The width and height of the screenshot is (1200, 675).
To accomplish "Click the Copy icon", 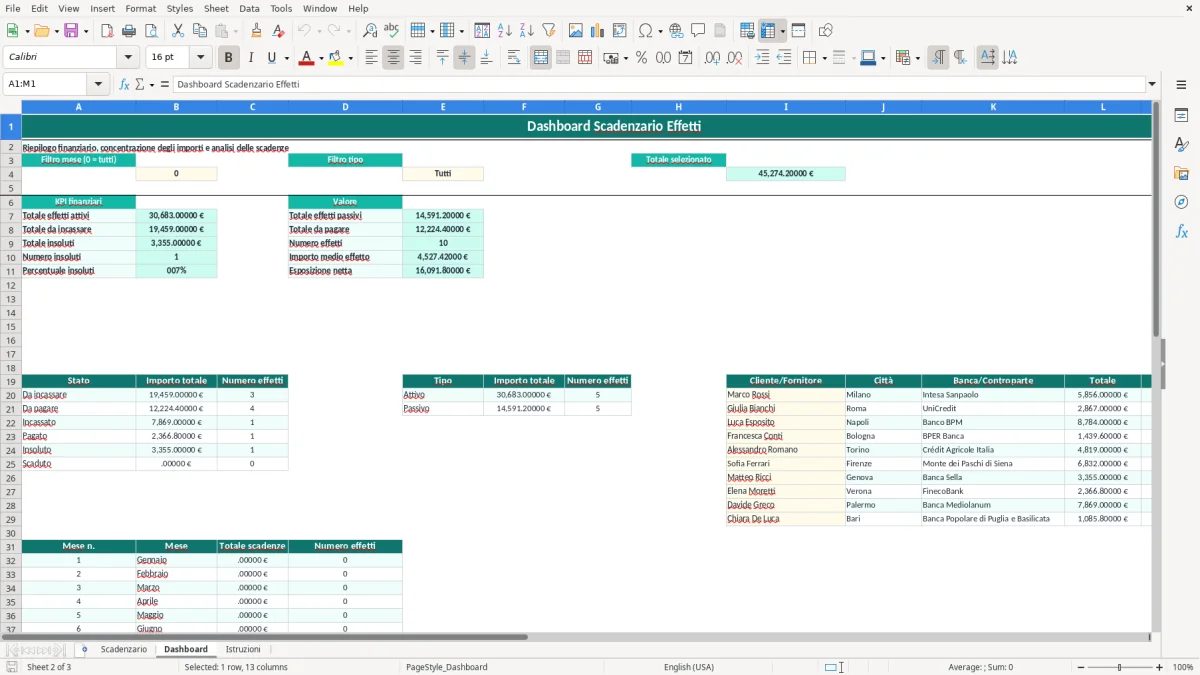I will tap(200, 31).
